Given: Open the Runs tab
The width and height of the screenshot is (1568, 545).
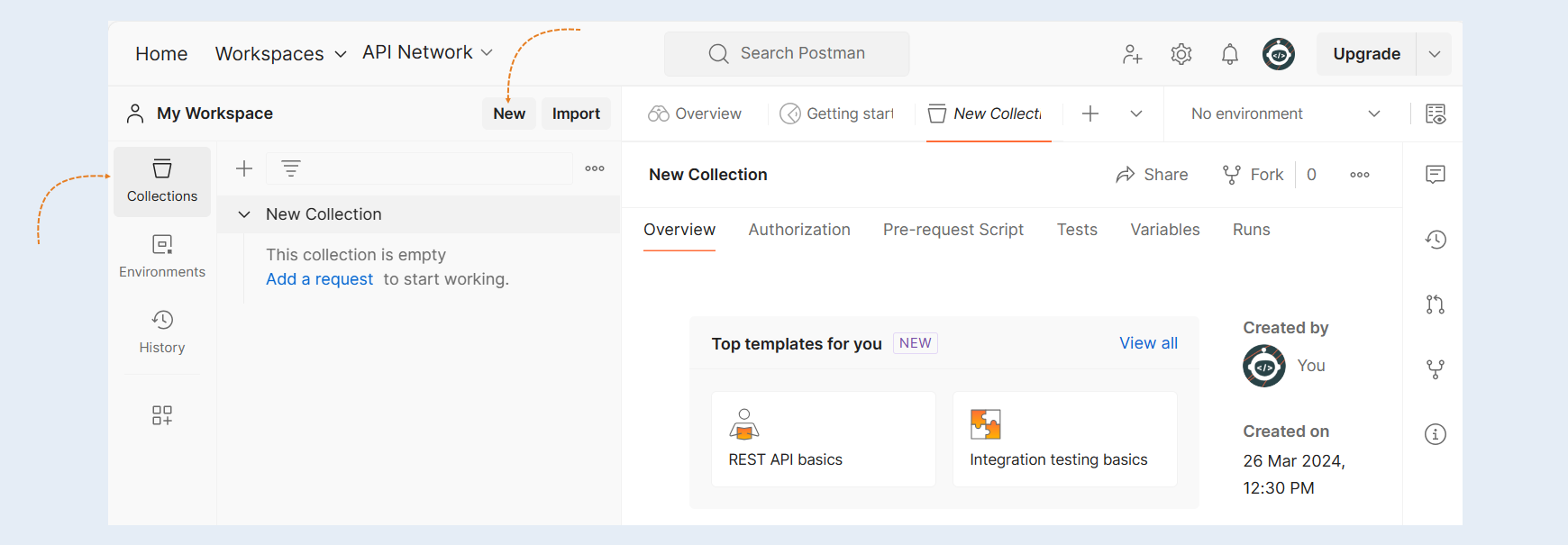Looking at the screenshot, I should click(1252, 230).
